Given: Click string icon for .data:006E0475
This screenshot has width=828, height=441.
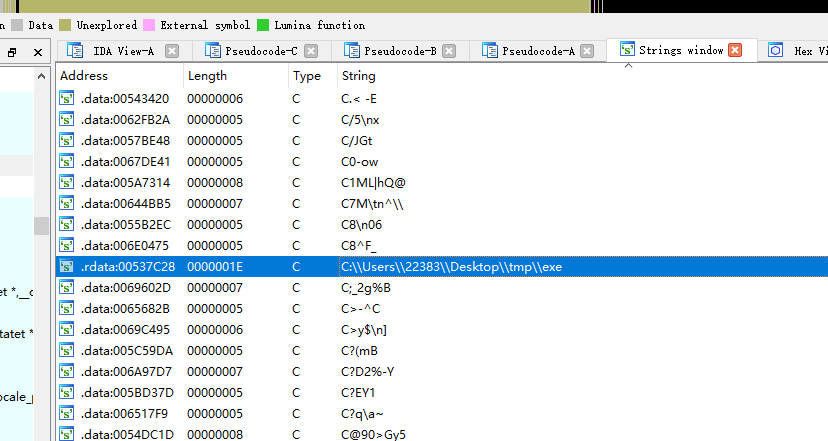Looking at the screenshot, I should tap(67, 246).
